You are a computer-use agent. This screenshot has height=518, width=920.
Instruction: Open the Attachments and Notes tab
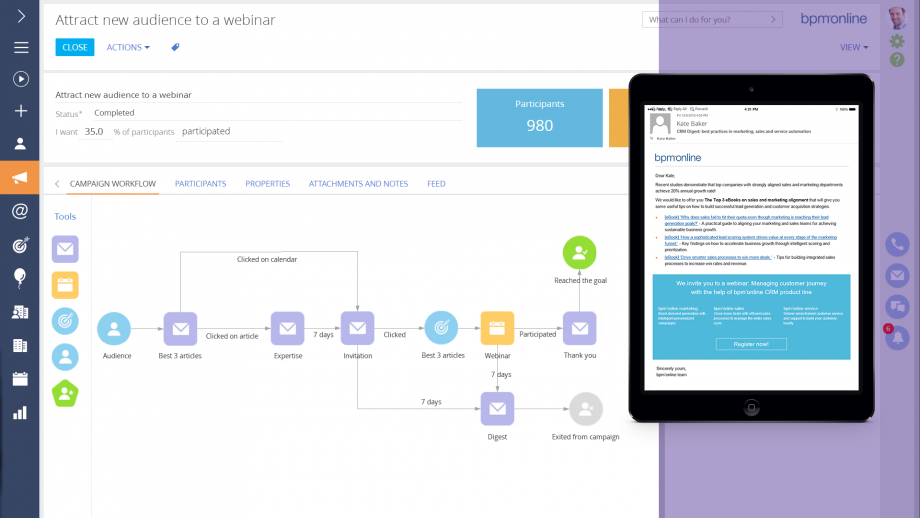[x=358, y=184]
